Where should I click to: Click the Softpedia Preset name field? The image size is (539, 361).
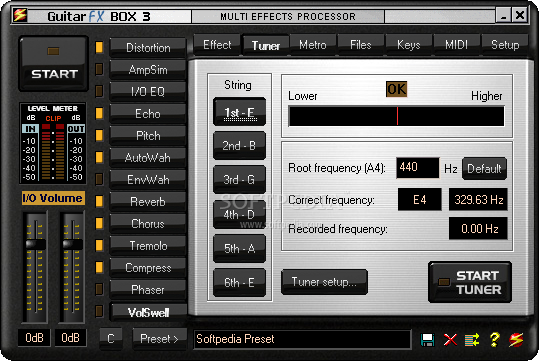click(302, 340)
